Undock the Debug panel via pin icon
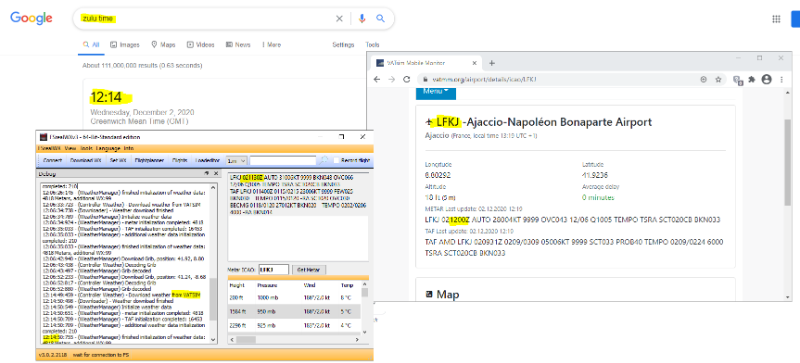This screenshot has height=363, width=800. pyautogui.click(x=207, y=174)
